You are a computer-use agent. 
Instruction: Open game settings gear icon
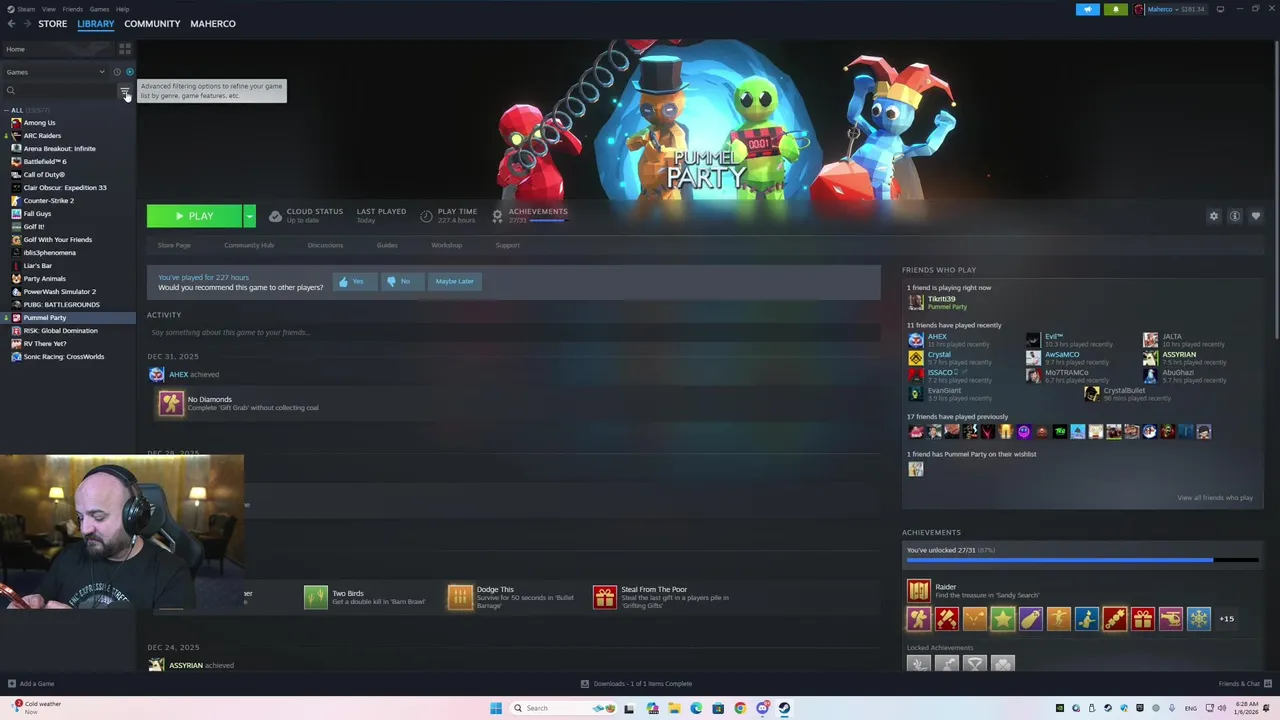pos(1214,216)
